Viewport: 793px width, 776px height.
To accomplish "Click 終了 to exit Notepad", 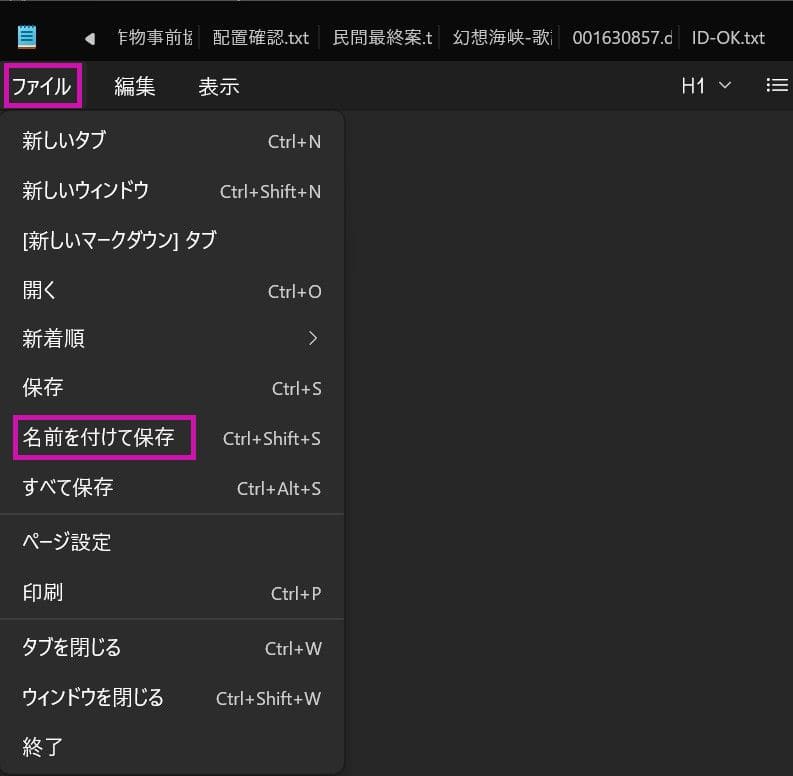I will coord(172,745).
